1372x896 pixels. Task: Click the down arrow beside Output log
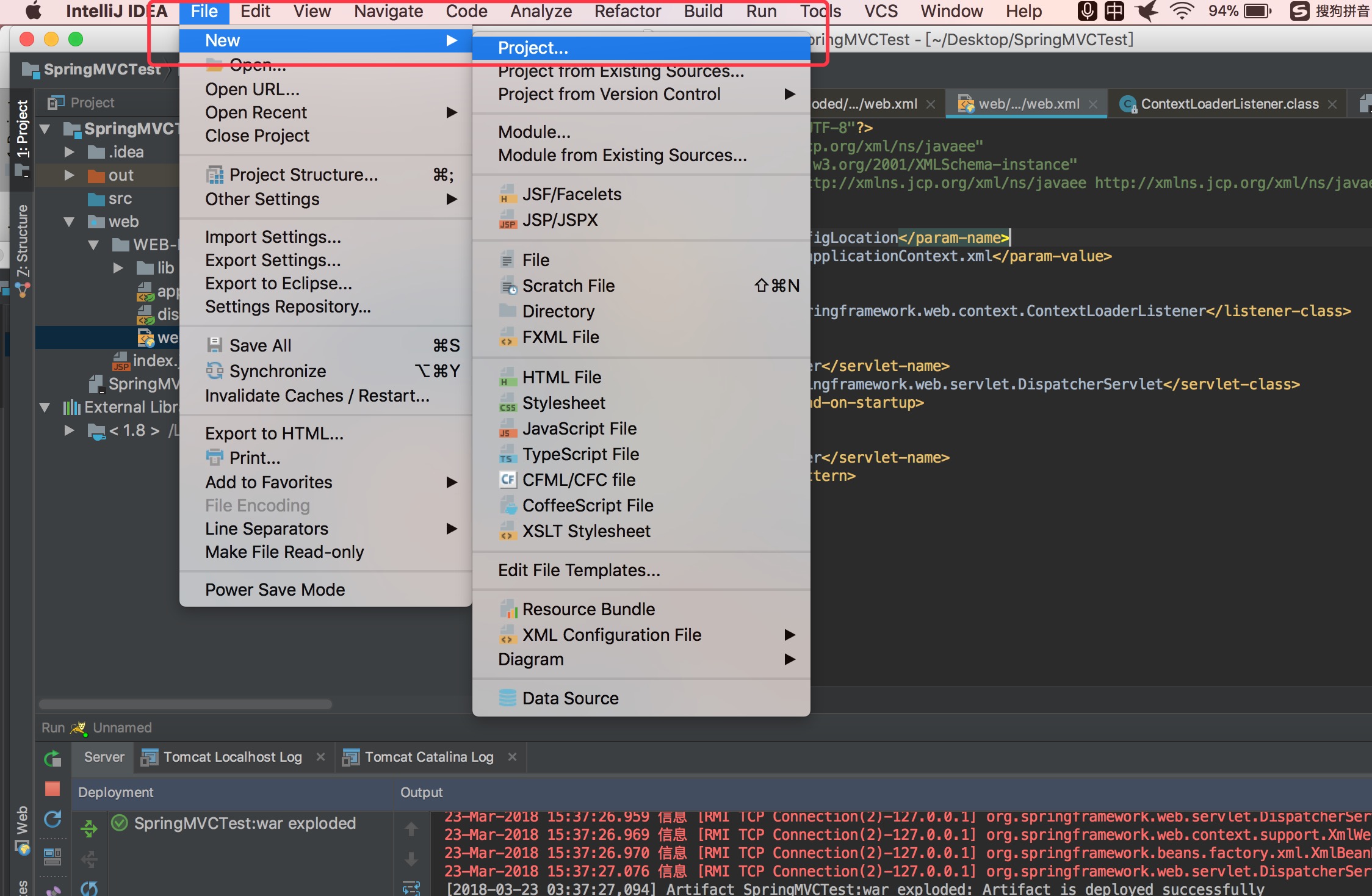point(411,859)
